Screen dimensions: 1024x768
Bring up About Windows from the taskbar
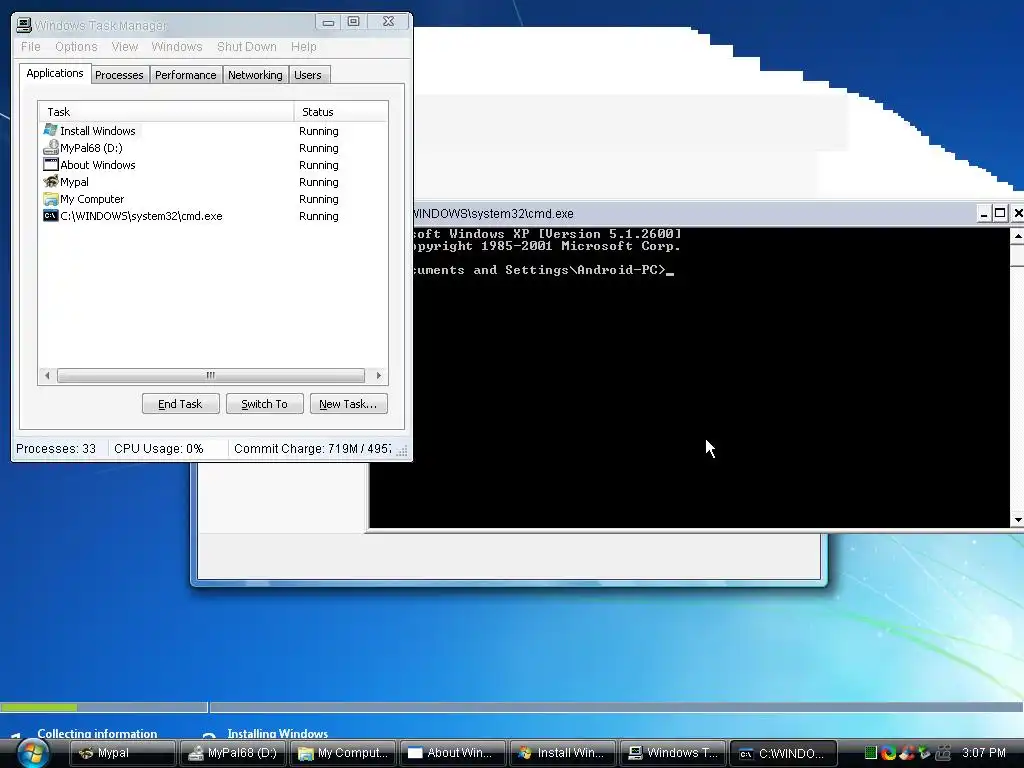click(x=453, y=753)
